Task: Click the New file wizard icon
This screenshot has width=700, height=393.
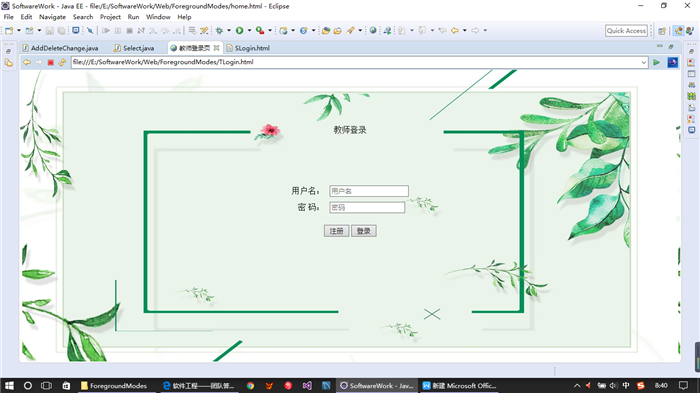Action: click(9, 30)
